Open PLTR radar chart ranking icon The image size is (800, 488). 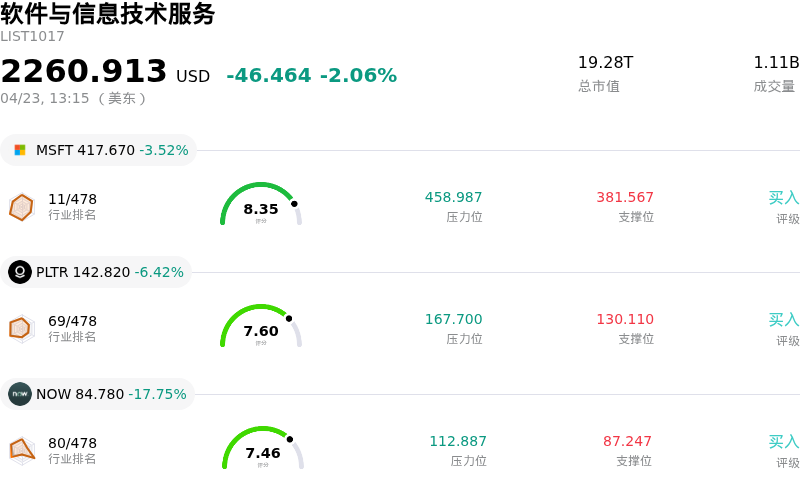pos(21,328)
